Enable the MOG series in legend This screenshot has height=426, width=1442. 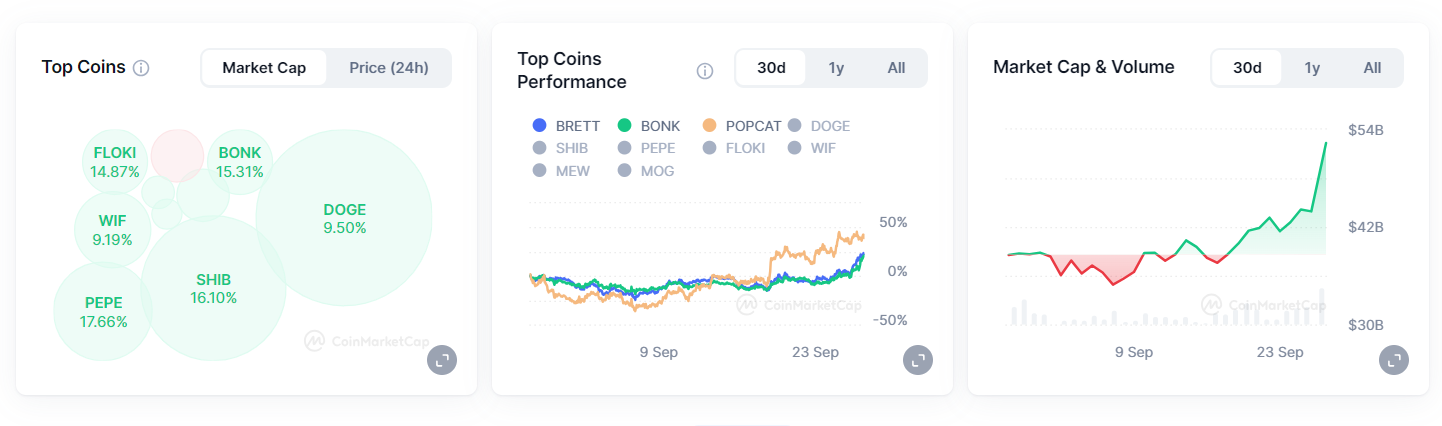(649, 171)
